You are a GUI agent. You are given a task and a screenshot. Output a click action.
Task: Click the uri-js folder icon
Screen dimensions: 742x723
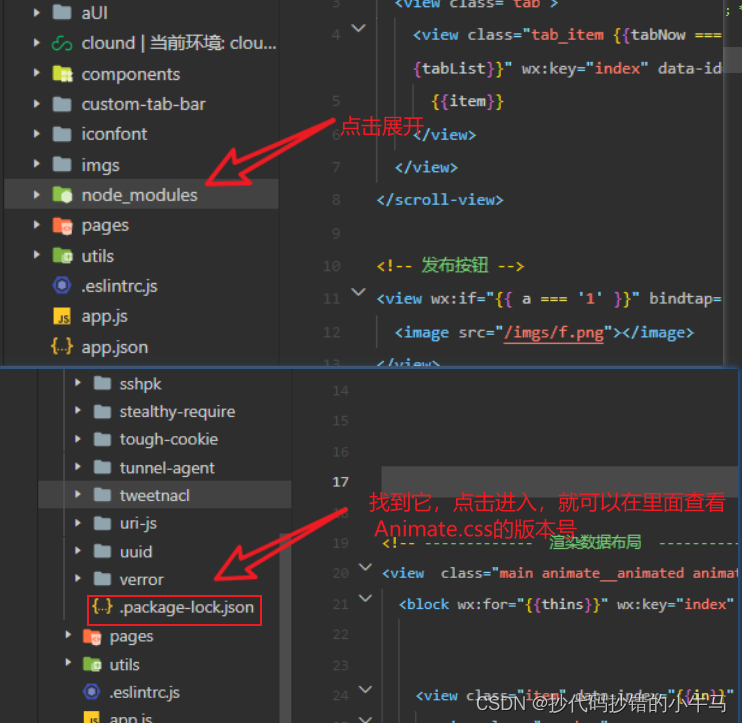[x=102, y=523]
